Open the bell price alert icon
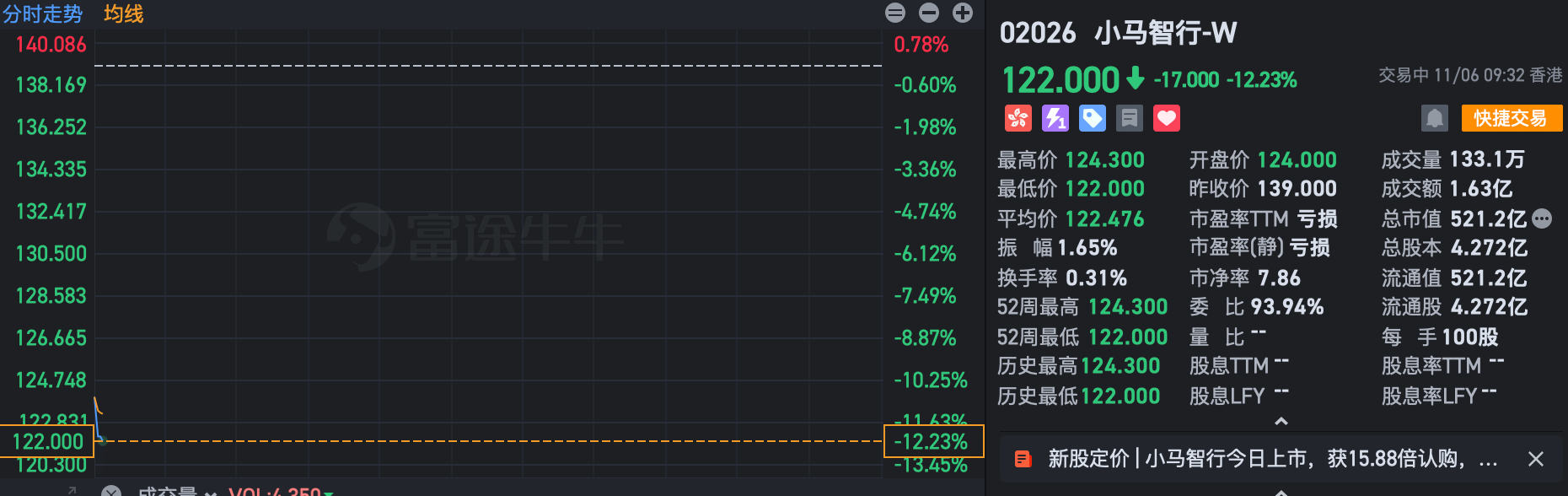 [1434, 118]
